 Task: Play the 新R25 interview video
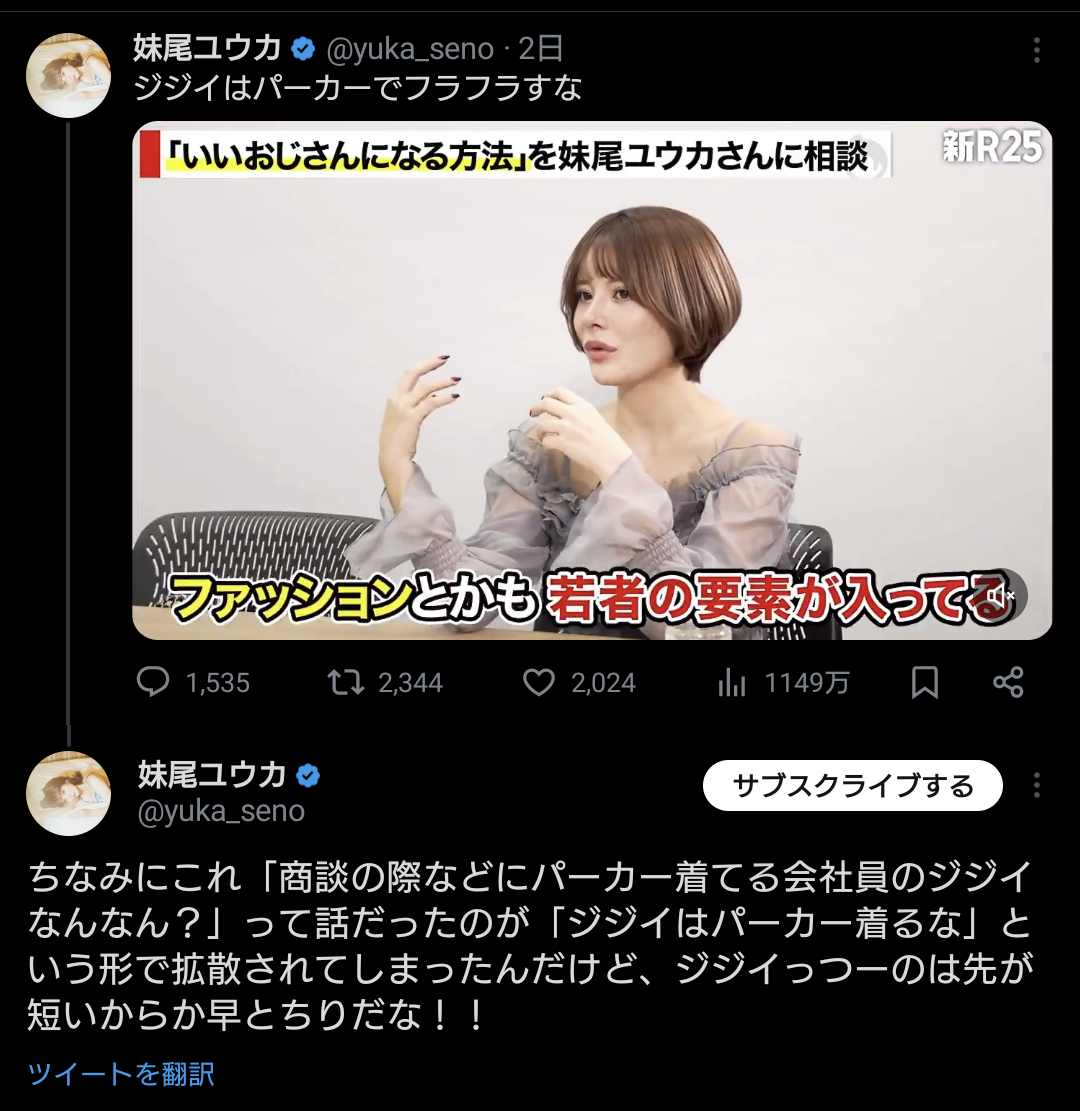tap(592, 380)
